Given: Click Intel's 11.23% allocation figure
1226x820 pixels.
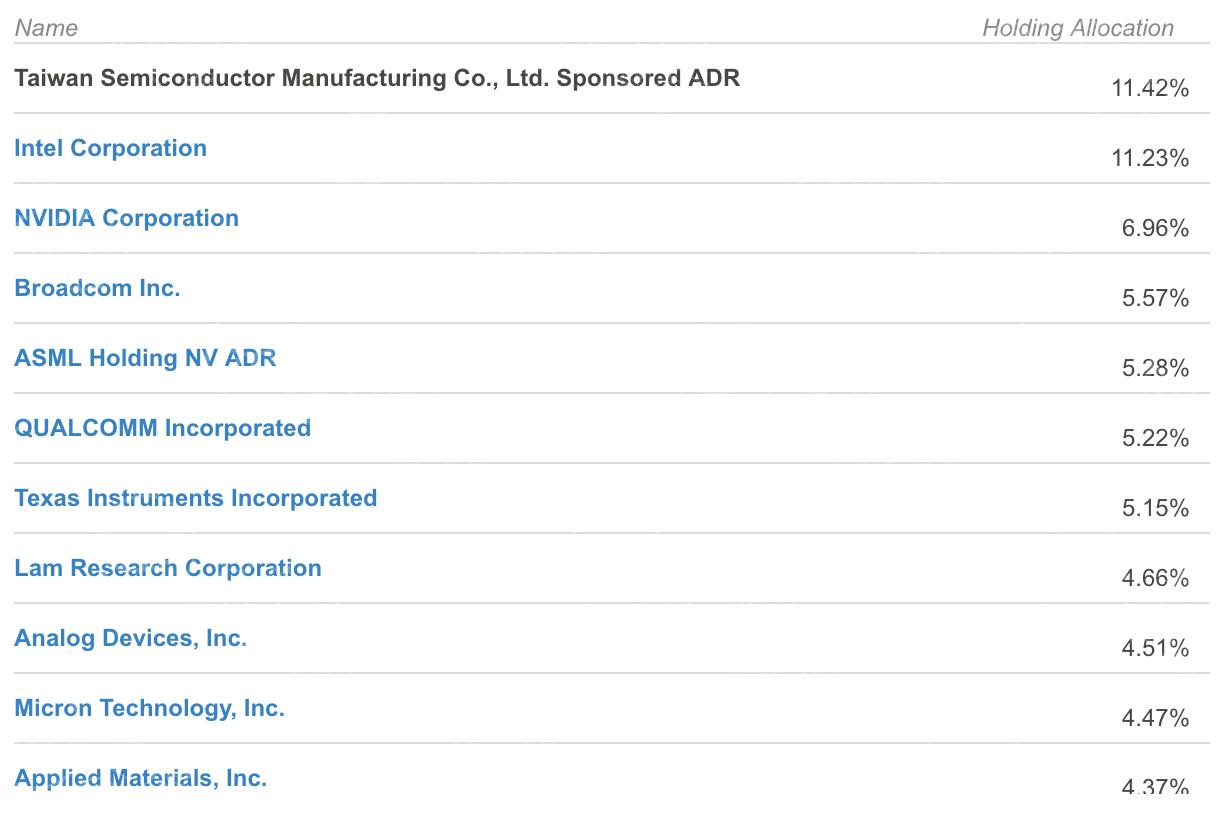Looking at the screenshot, I should [1150, 158].
